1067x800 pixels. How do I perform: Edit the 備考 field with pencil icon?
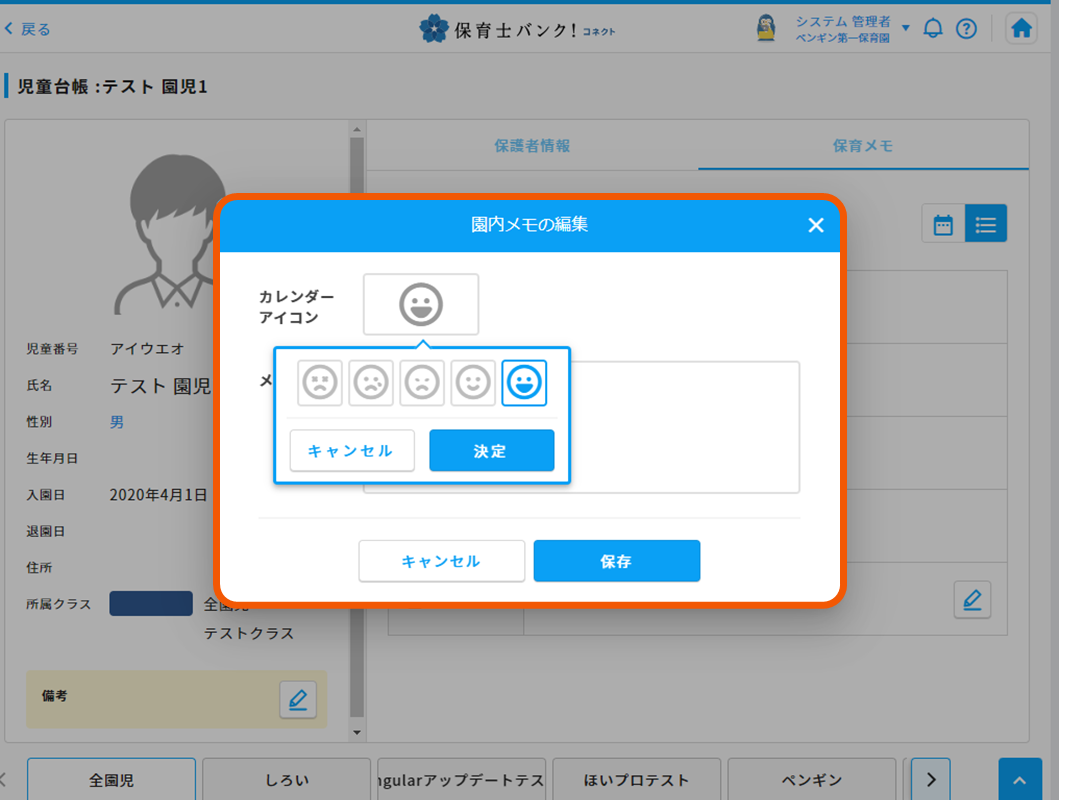[x=297, y=699]
